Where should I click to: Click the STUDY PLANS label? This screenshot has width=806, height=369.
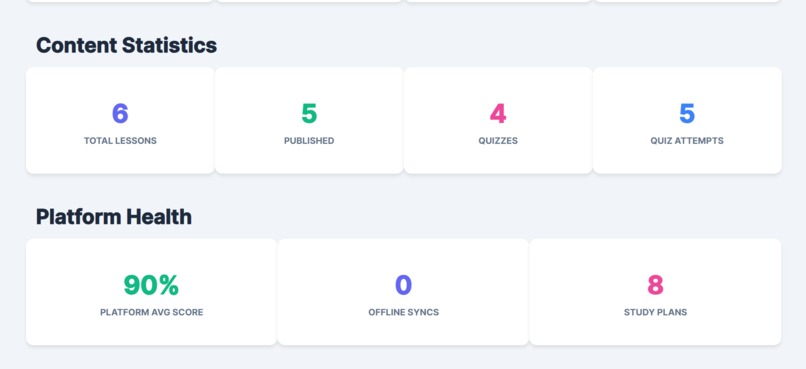tap(655, 312)
